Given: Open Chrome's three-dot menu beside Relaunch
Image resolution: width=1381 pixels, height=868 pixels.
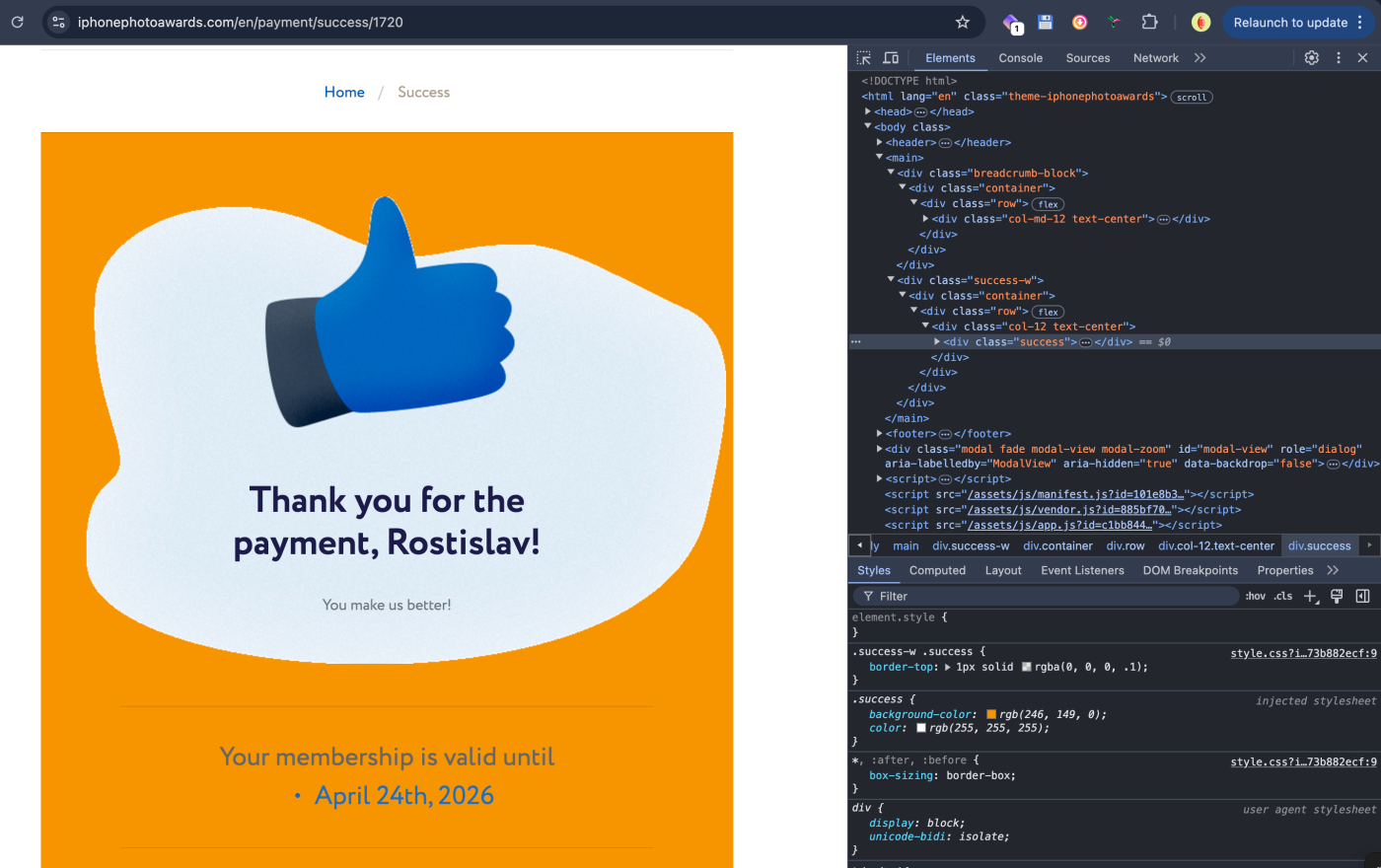Looking at the screenshot, I should [1360, 22].
